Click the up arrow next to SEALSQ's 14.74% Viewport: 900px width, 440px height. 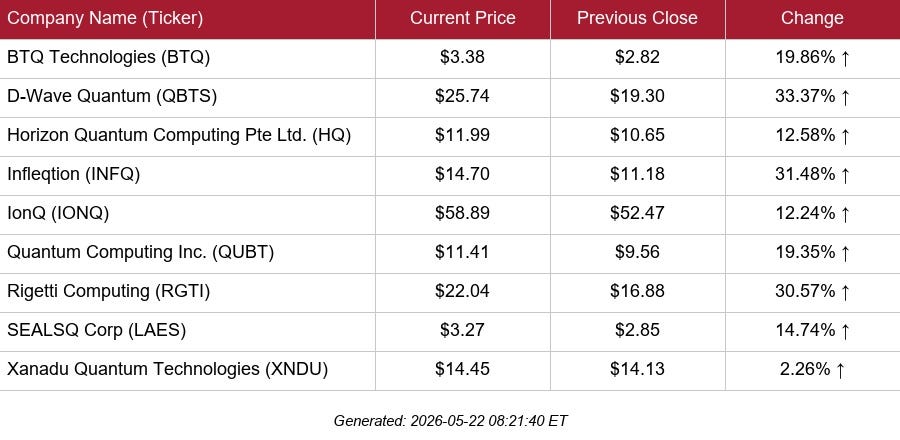tap(844, 331)
